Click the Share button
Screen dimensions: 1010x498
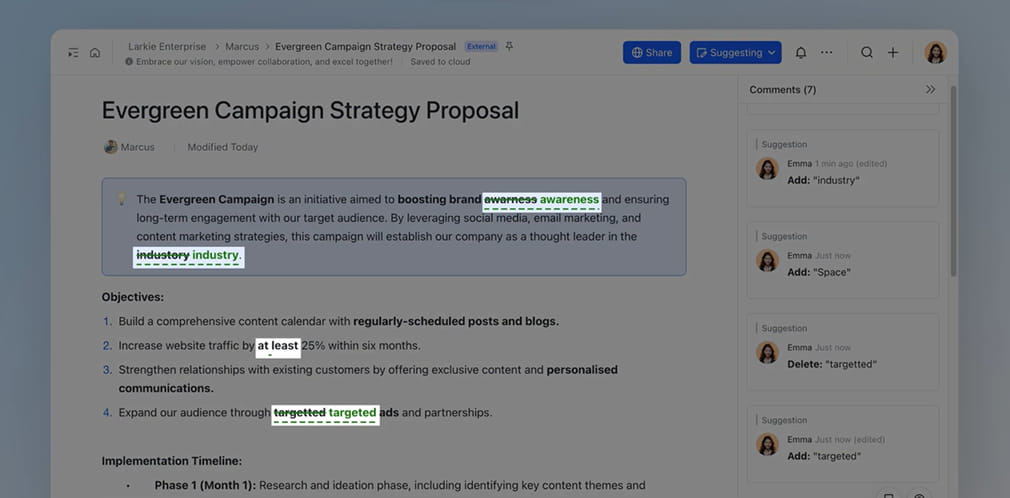651,53
